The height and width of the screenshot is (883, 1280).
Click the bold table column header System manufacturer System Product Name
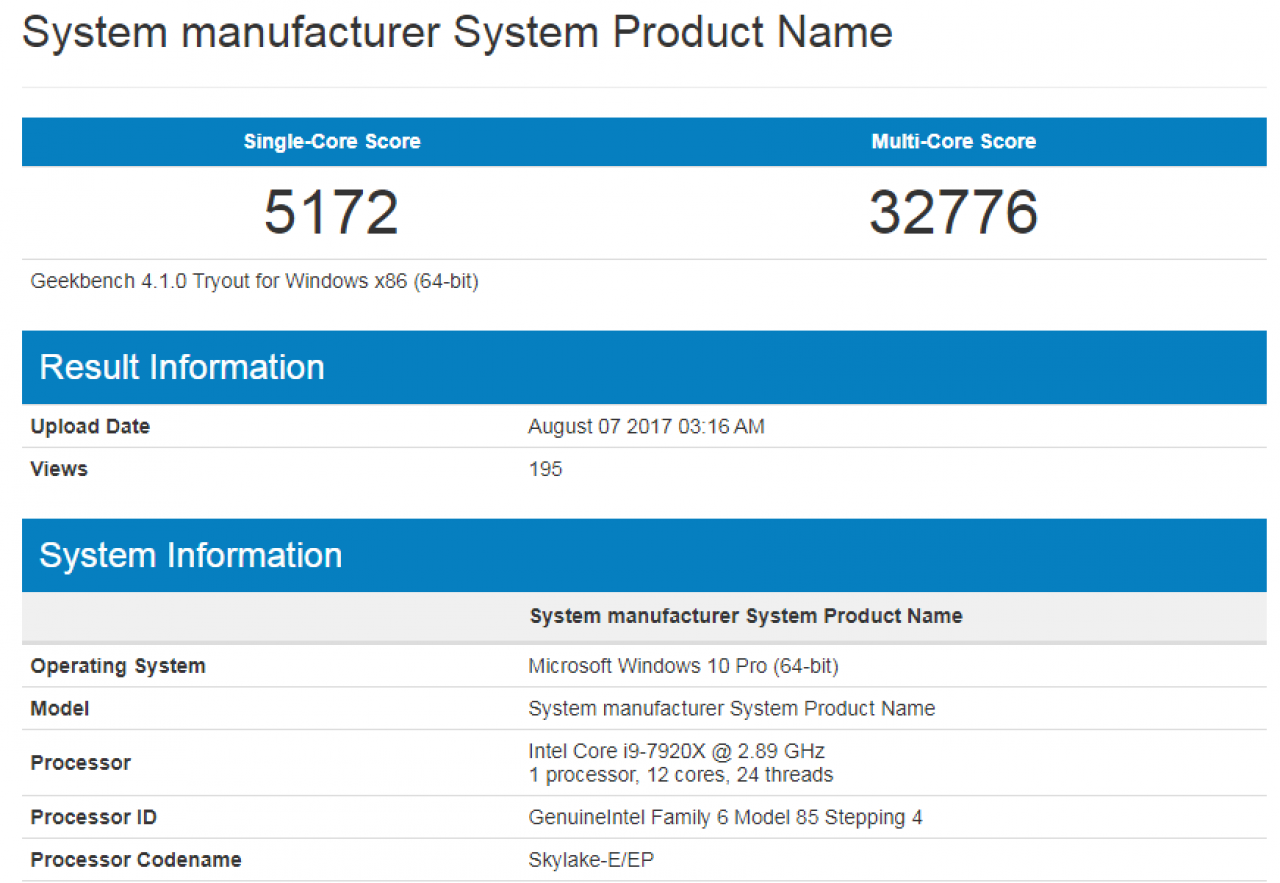pyautogui.click(x=746, y=616)
